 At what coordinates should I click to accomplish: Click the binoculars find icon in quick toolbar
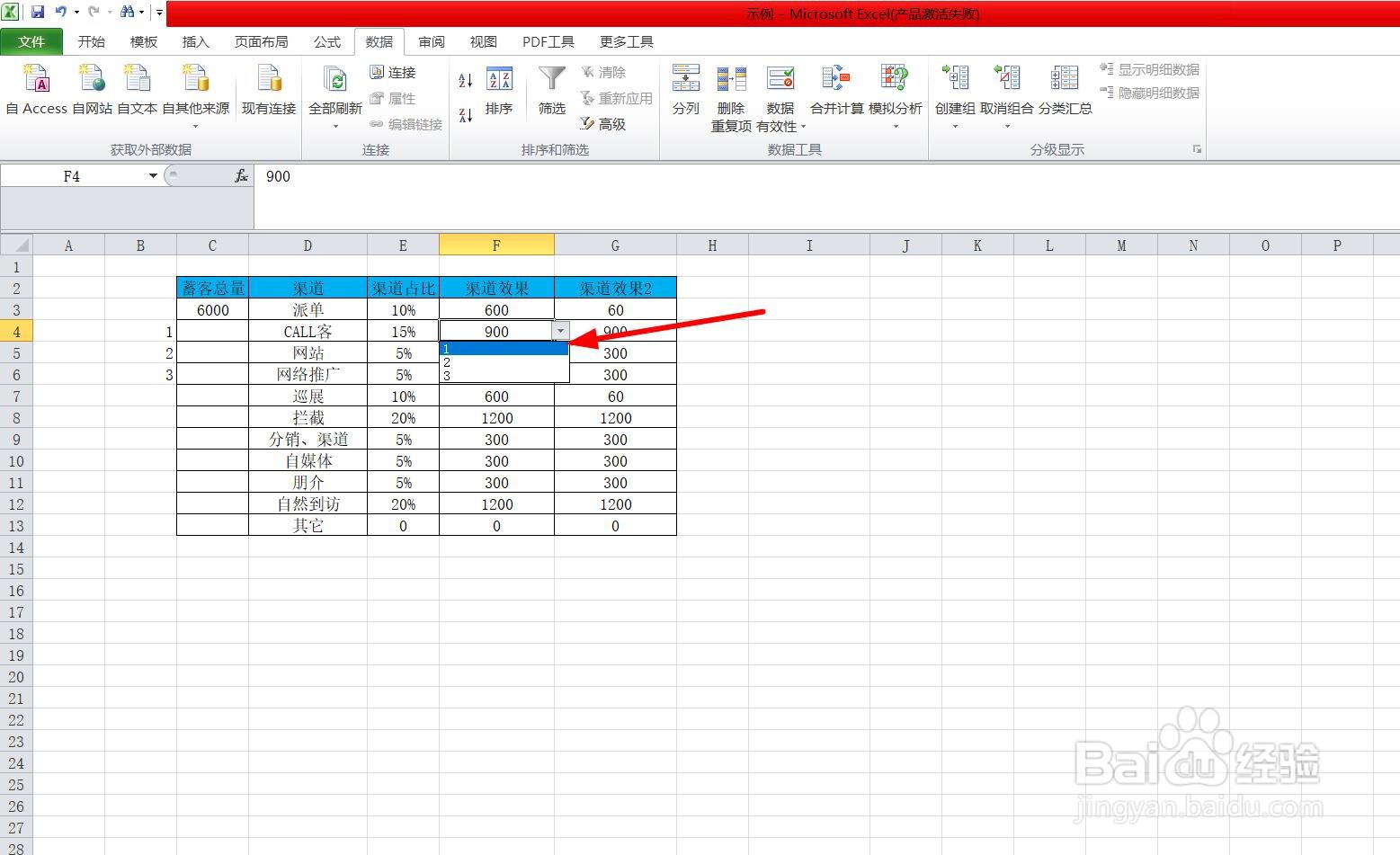tap(128, 12)
